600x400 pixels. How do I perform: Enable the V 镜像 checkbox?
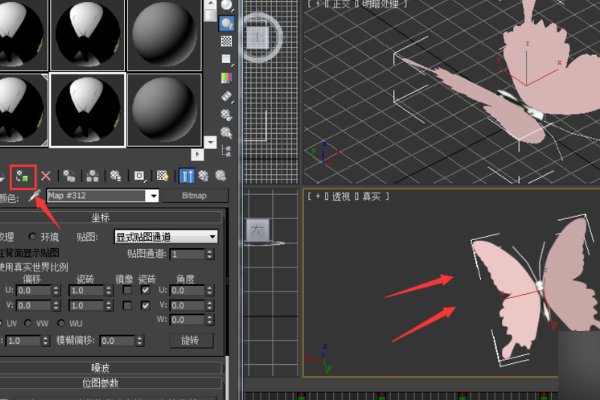pyautogui.click(x=127, y=305)
